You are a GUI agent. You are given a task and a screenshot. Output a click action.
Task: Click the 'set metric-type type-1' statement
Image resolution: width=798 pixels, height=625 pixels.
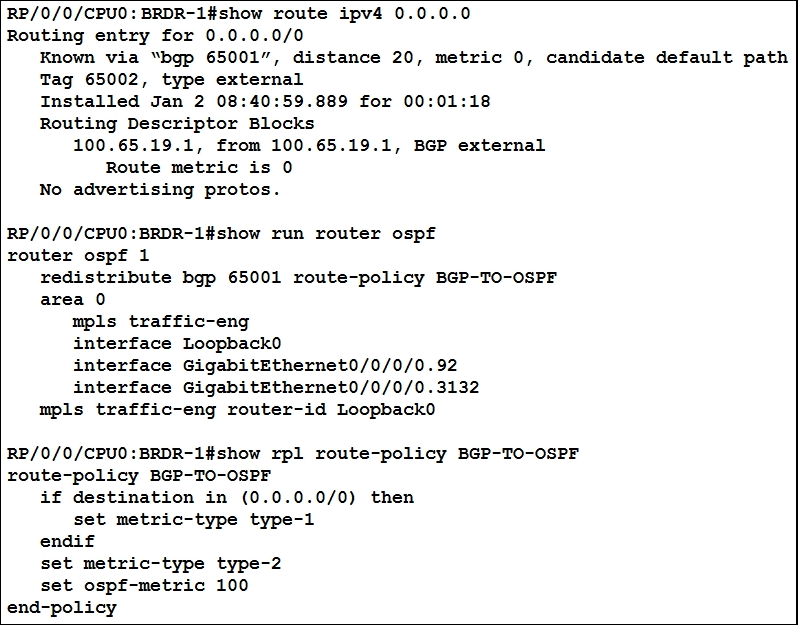(194, 520)
